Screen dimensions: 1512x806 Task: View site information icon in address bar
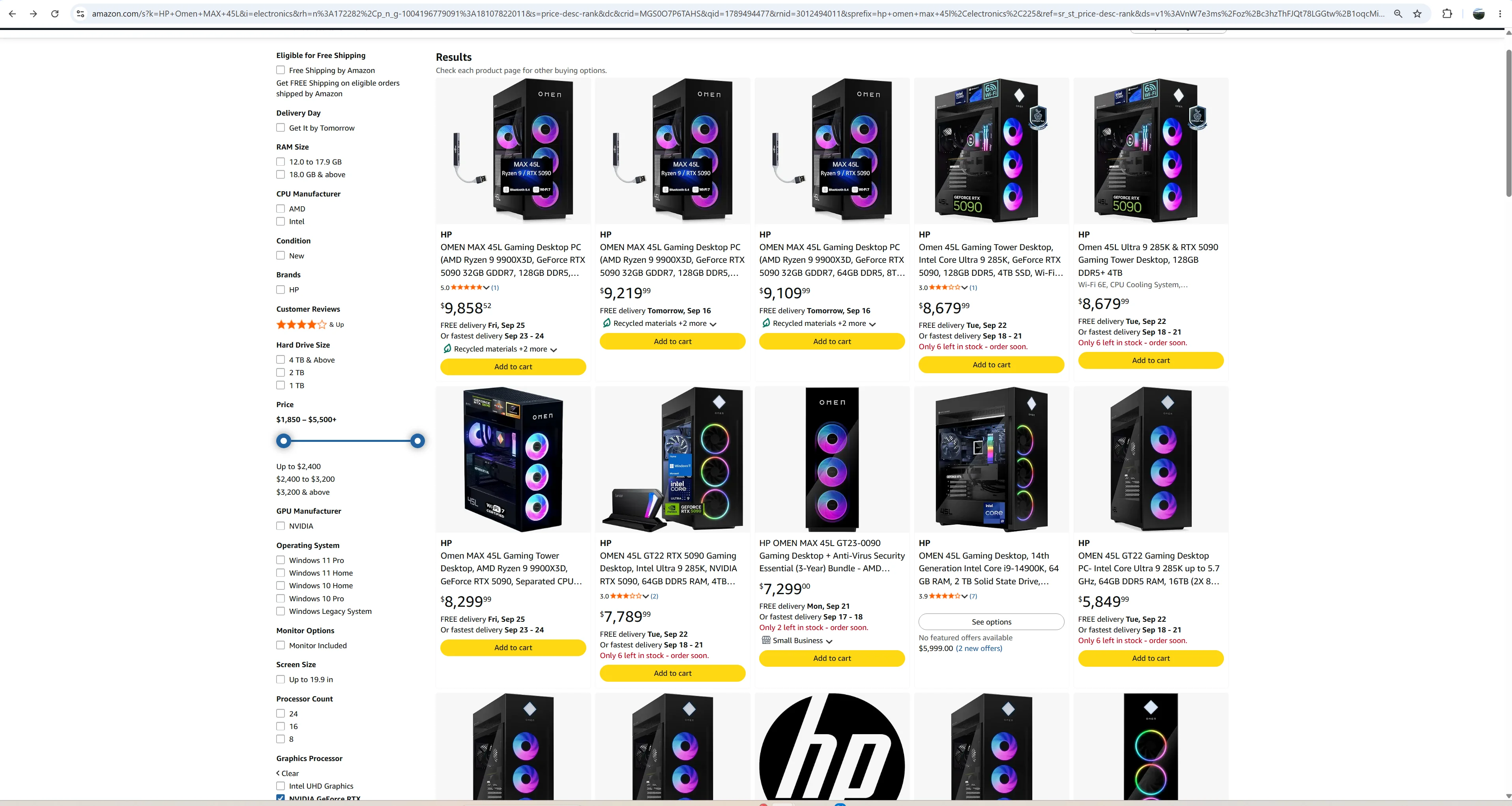[80, 13]
